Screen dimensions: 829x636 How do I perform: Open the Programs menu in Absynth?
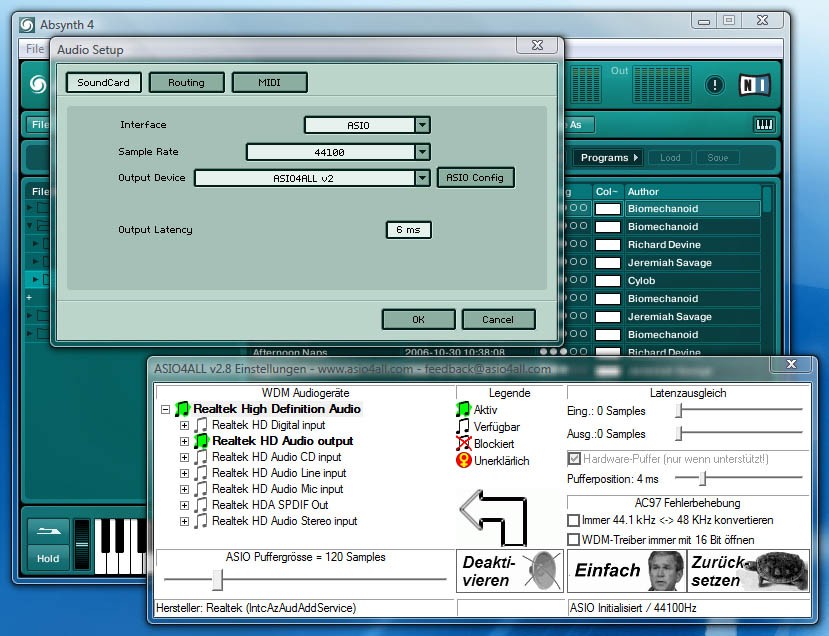coord(609,158)
